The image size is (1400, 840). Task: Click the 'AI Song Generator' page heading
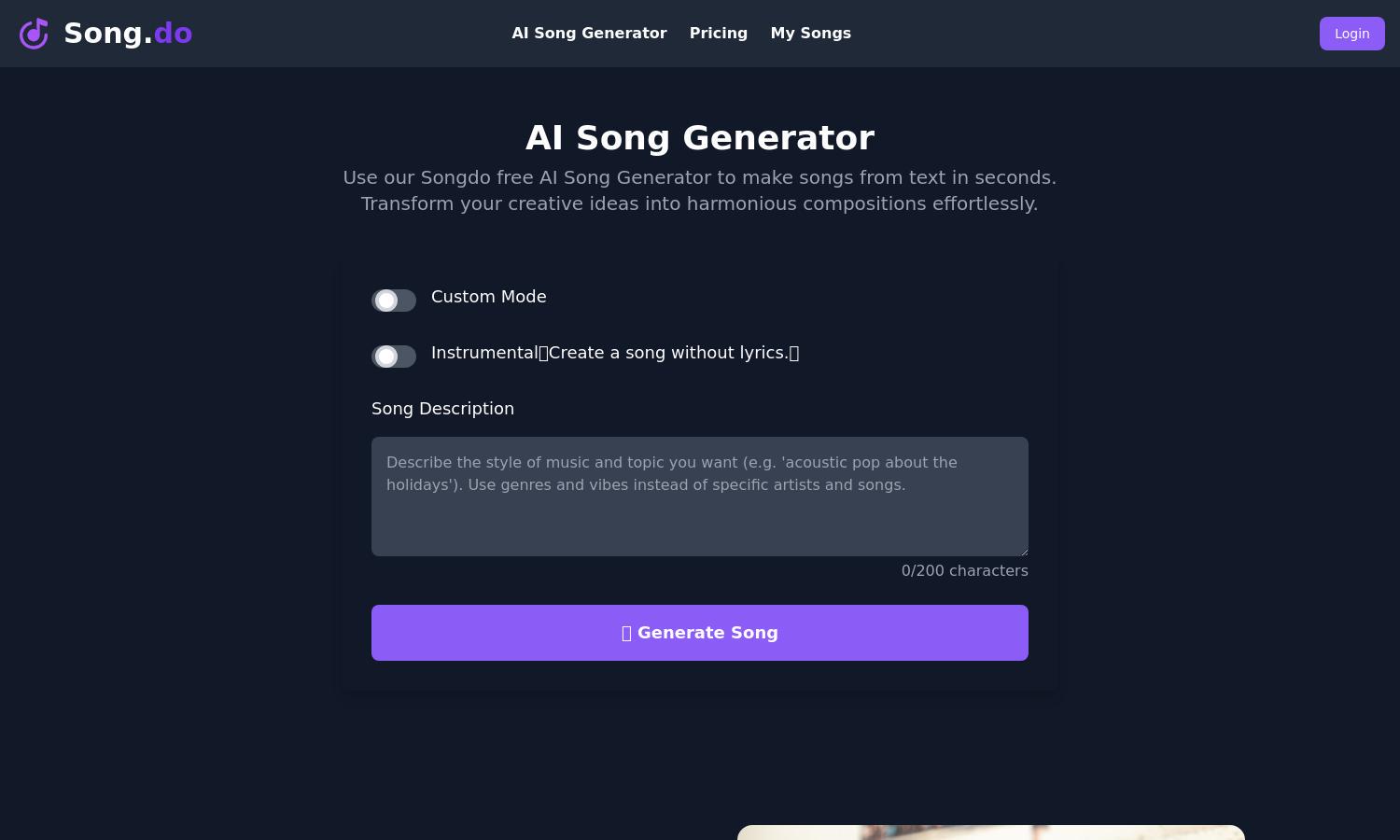coord(700,138)
